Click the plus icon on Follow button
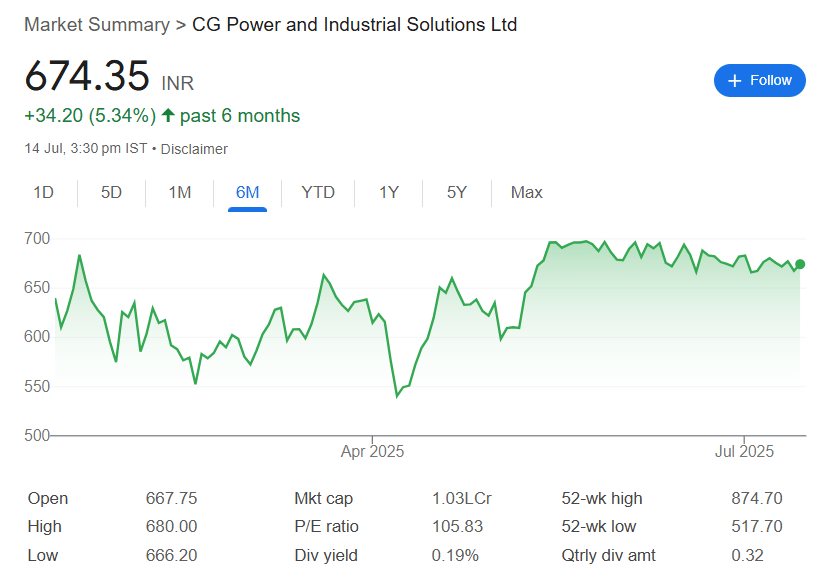Viewport: 828px width, 578px height. click(x=735, y=81)
